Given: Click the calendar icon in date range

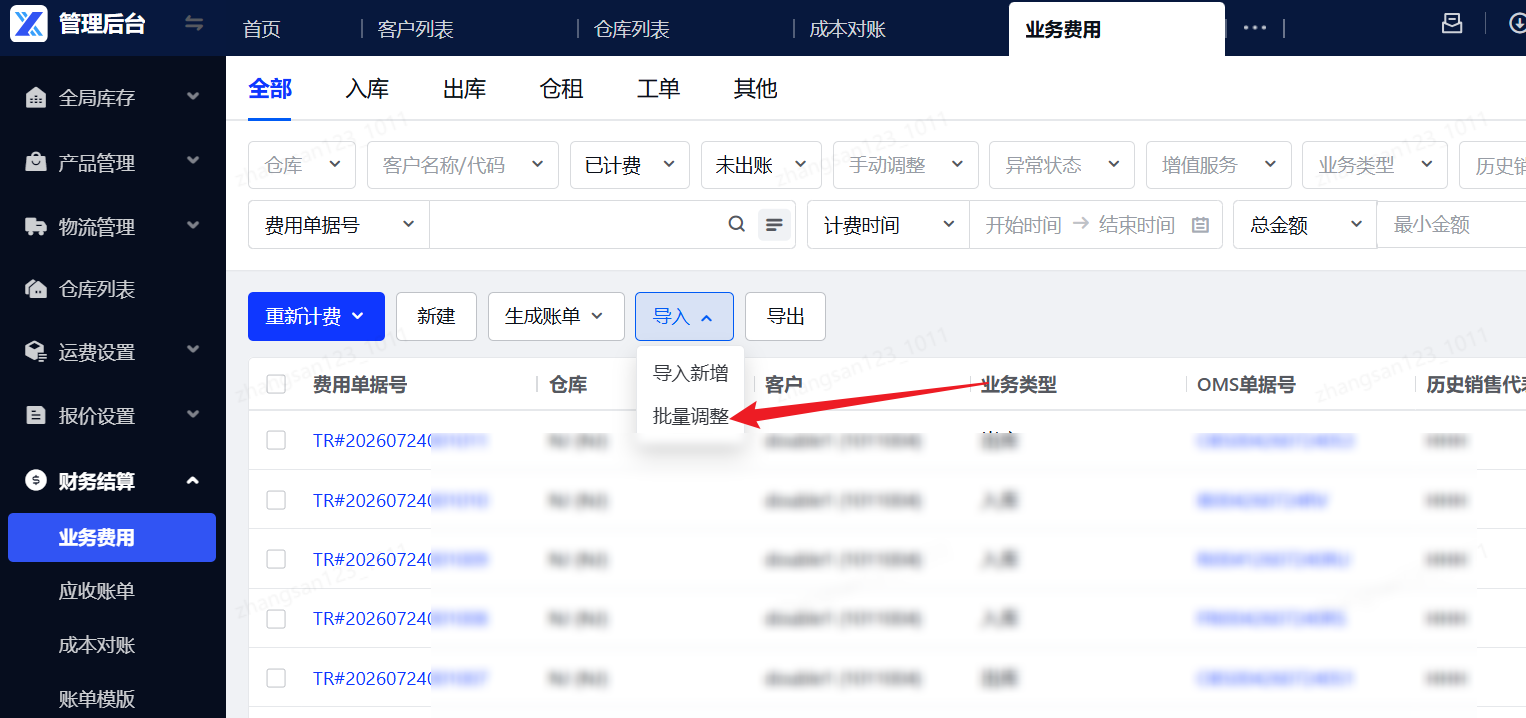Looking at the screenshot, I should [x=1201, y=225].
